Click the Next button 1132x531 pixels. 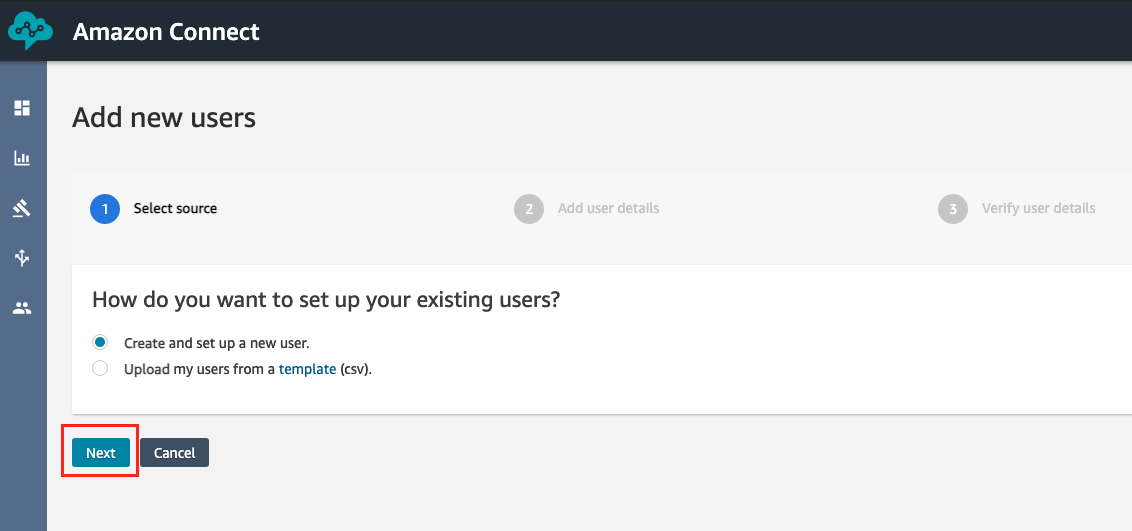coord(101,452)
